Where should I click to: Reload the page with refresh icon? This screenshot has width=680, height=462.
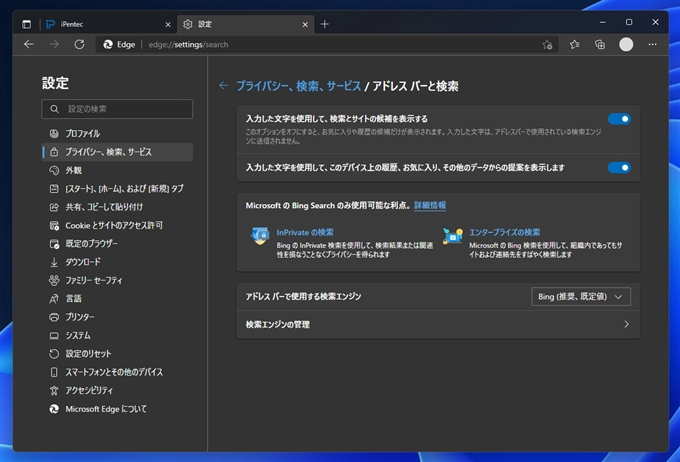tap(79, 44)
